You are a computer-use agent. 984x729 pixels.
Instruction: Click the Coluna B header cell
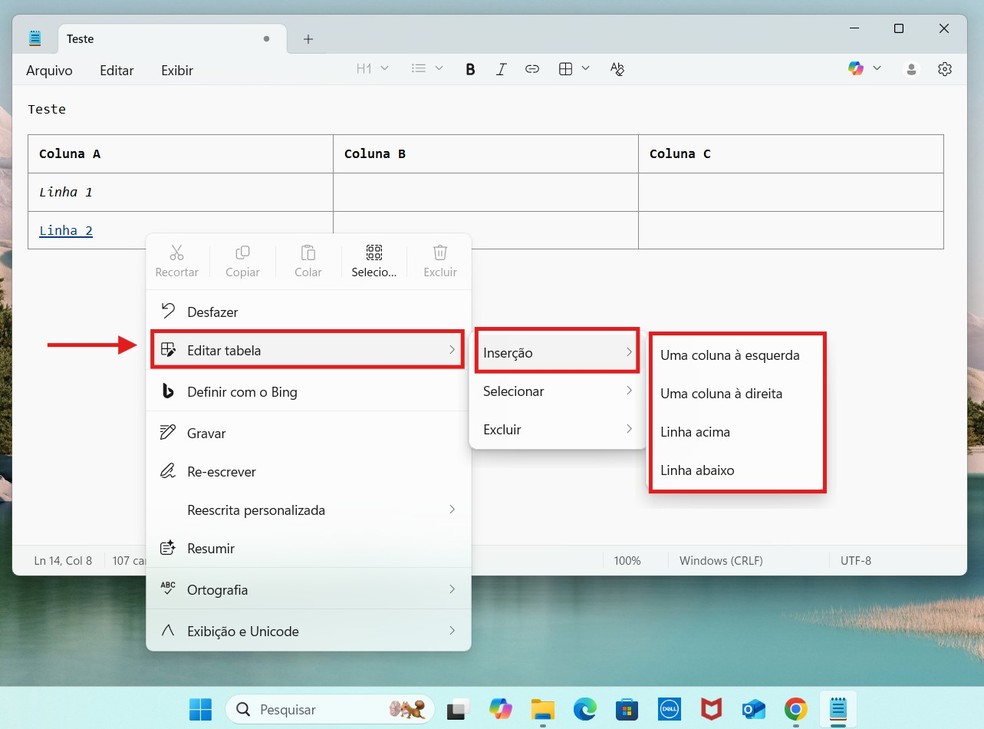pyautogui.click(x=486, y=154)
